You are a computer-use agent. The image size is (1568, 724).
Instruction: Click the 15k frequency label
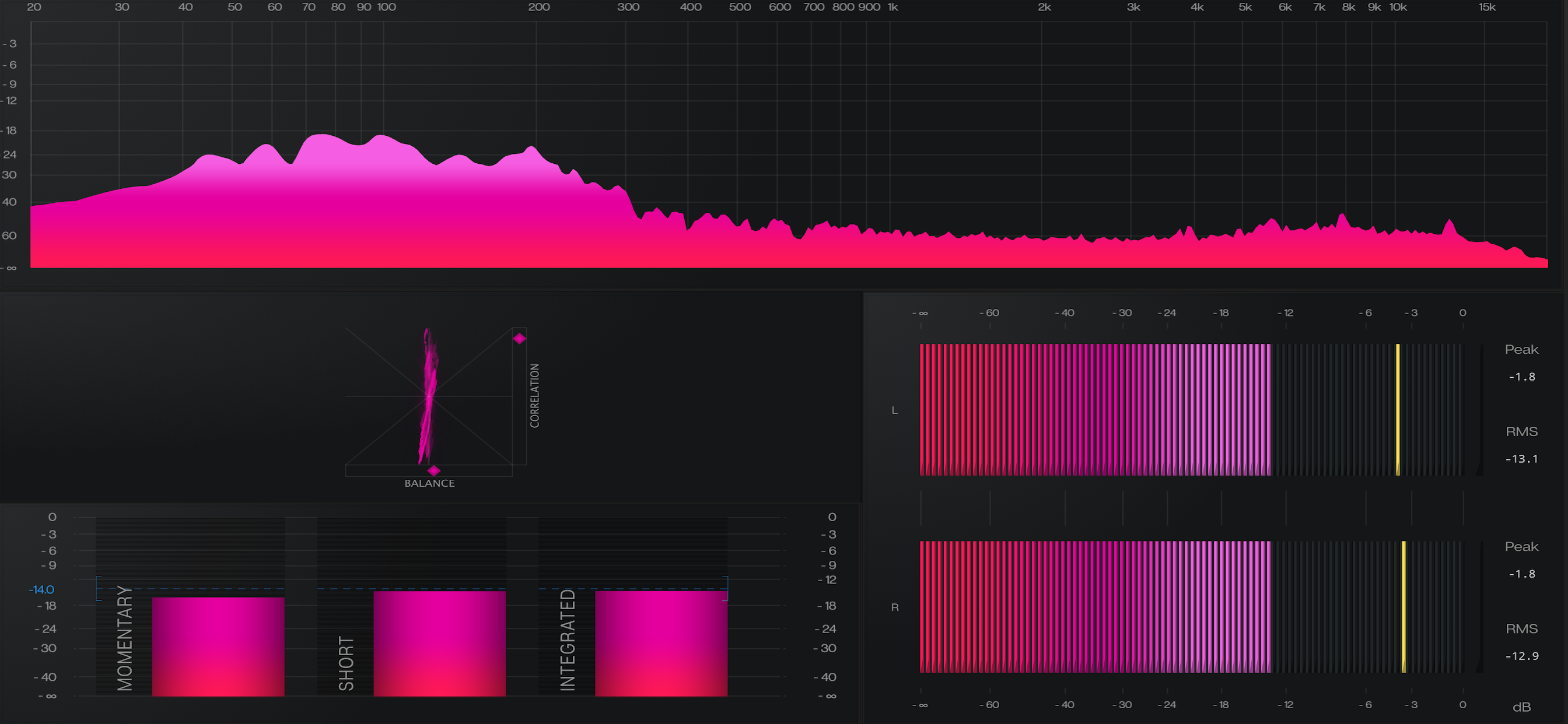point(1487,8)
